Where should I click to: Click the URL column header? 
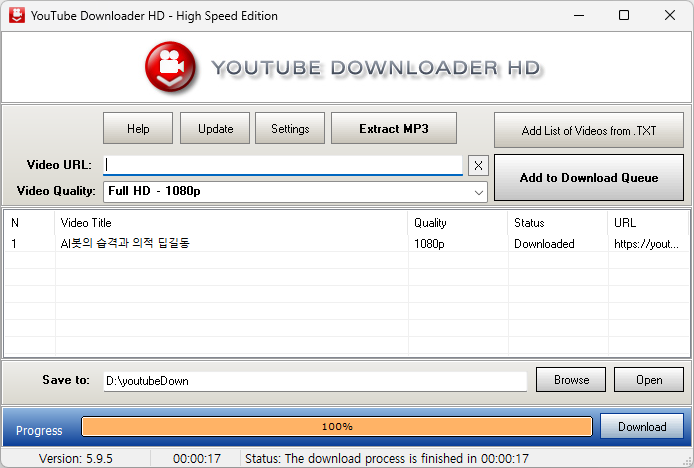648,223
